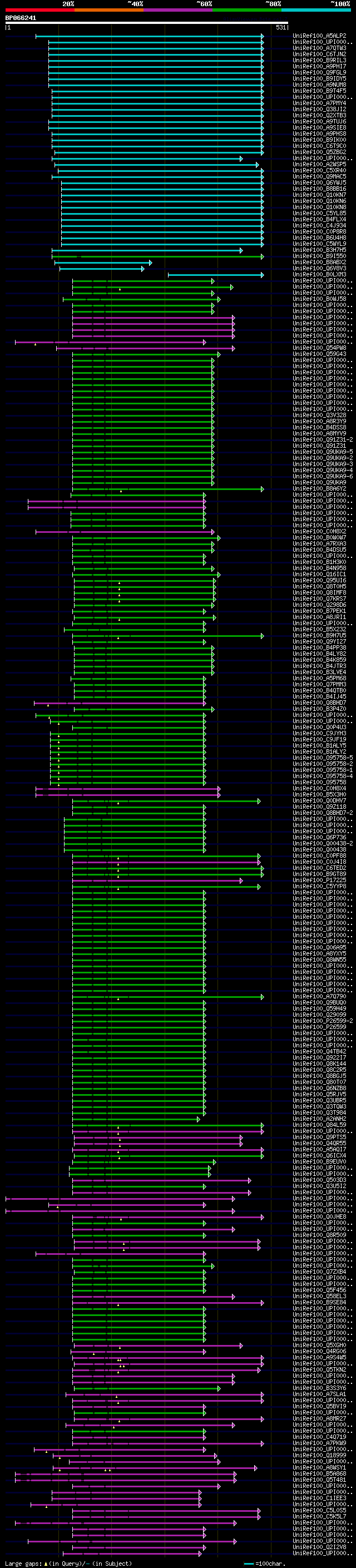Choose the UniRef100_C6T9C0 entry
The height and width of the screenshot is (1568, 356).
point(319,147)
